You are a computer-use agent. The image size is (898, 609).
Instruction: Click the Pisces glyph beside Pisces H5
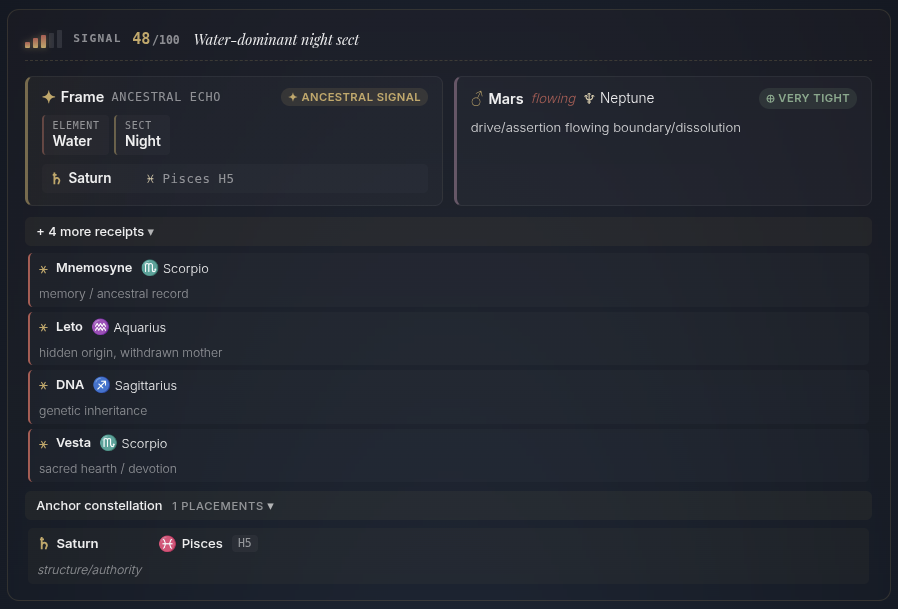pos(150,179)
